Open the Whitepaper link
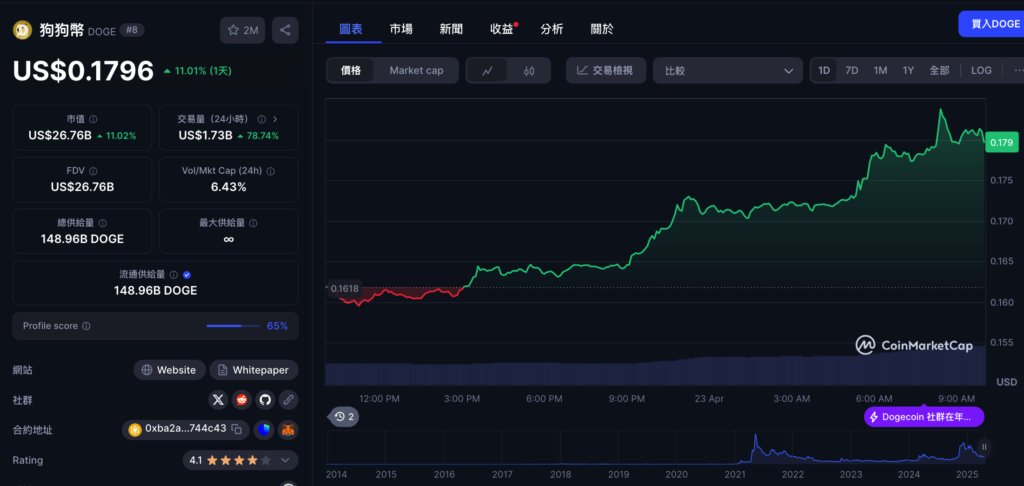Screen dimensions: 1024x486 (254, 370)
